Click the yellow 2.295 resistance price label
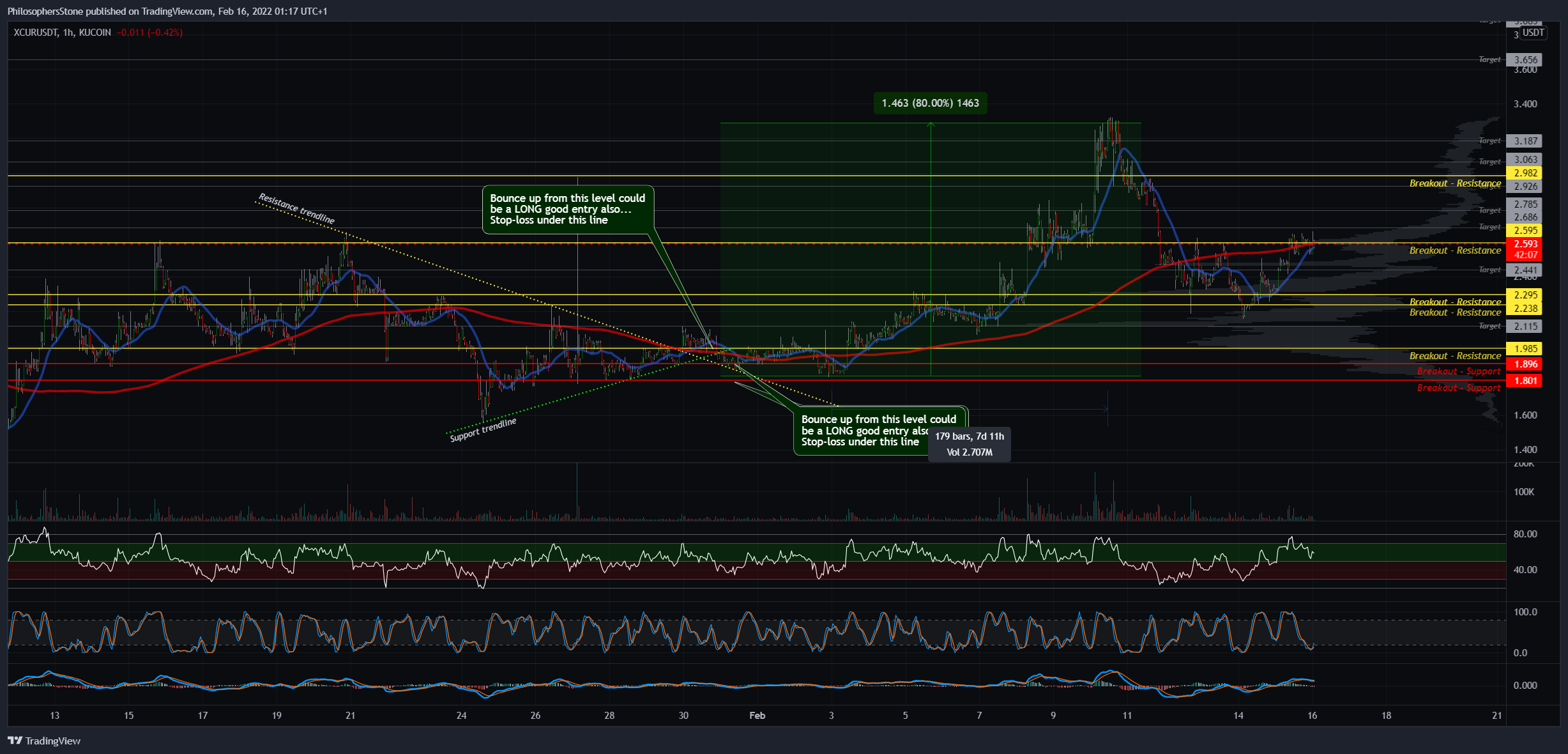Screen dimensions: 1568x754 tap(1524, 295)
